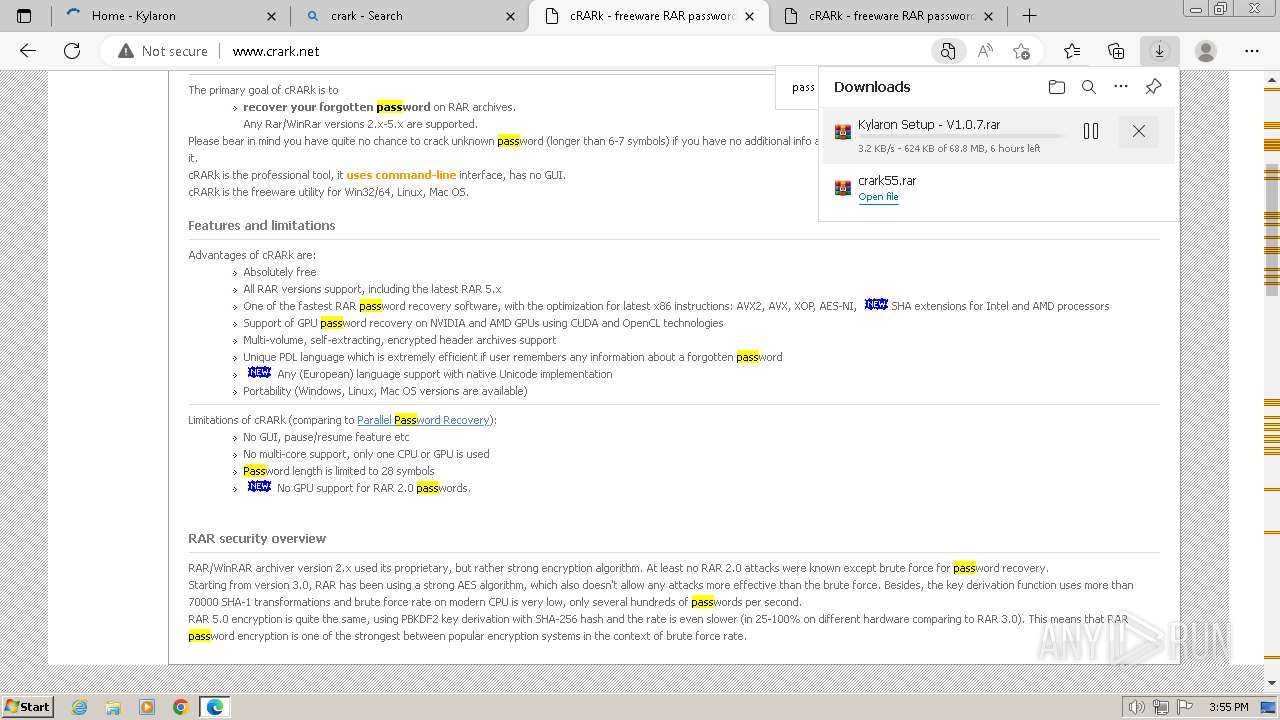Open File Explorer from the taskbar
1280x720 pixels.
(x=113, y=707)
